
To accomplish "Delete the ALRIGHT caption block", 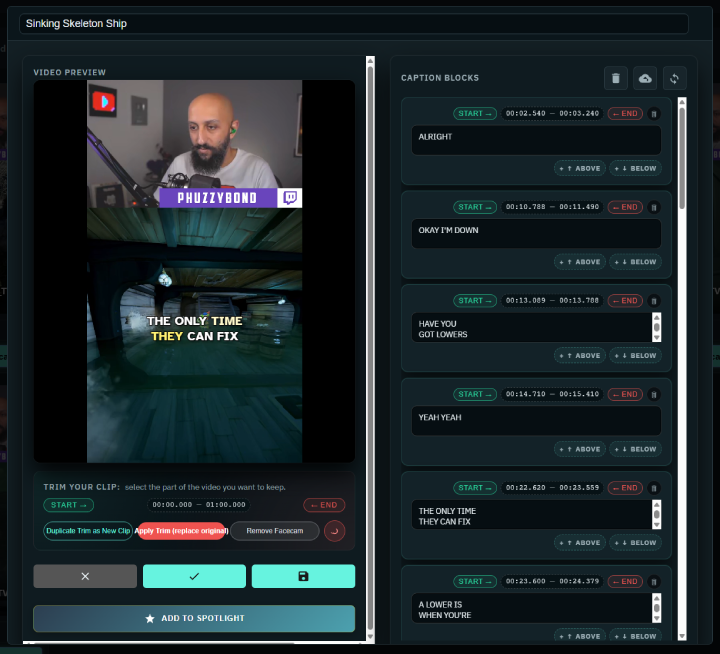I will (654, 113).
